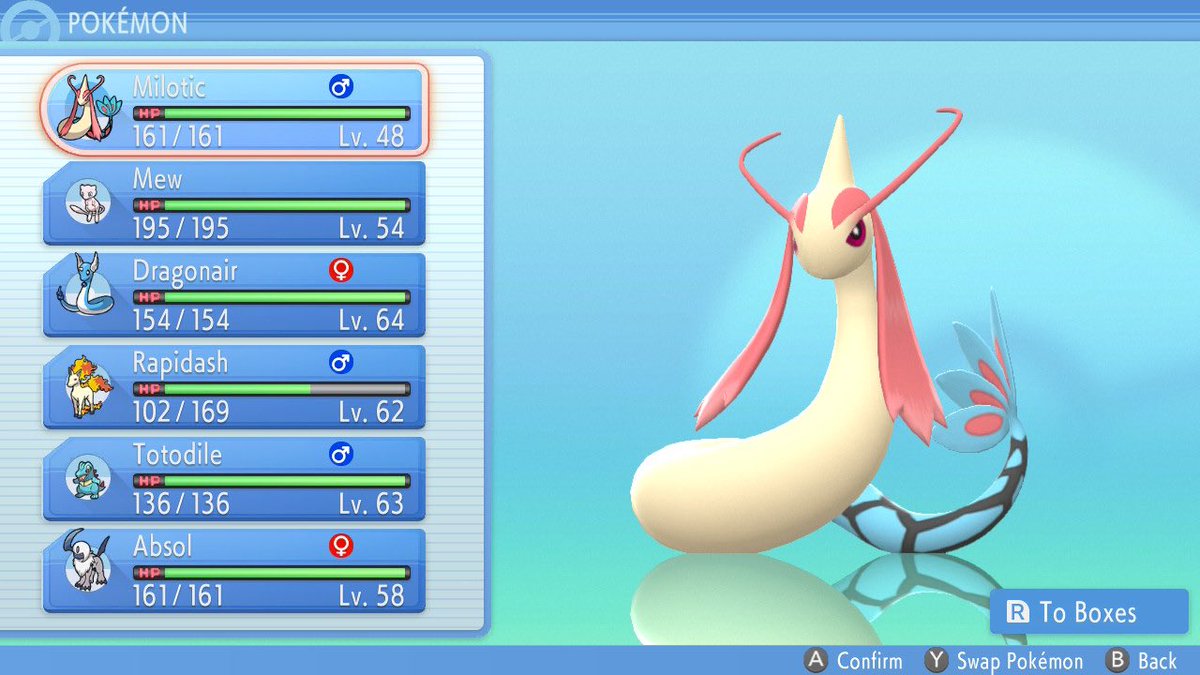Click the name text Totodile

pyautogui.click(x=177, y=455)
